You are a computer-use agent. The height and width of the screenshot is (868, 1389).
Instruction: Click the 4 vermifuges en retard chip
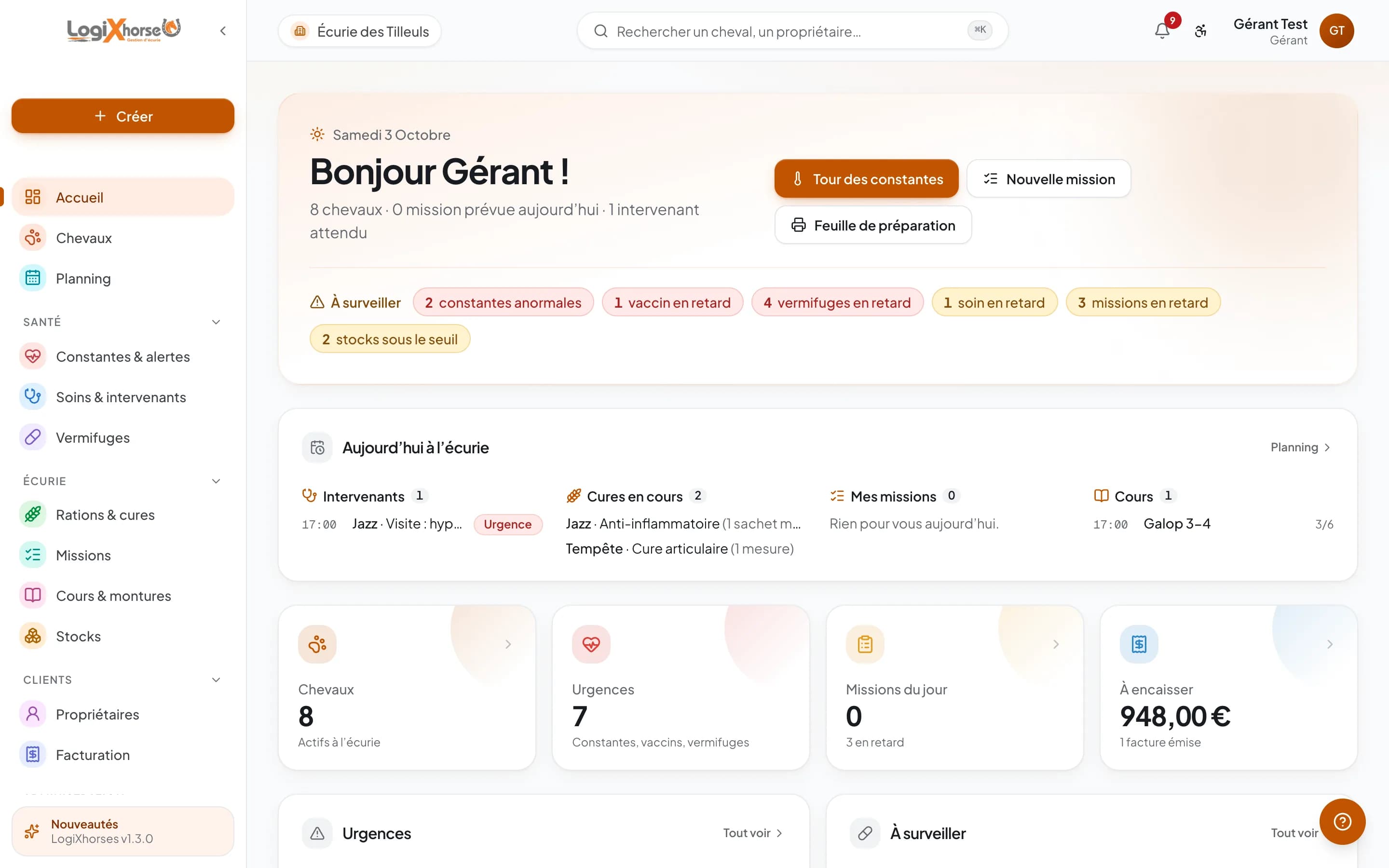click(x=837, y=302)
